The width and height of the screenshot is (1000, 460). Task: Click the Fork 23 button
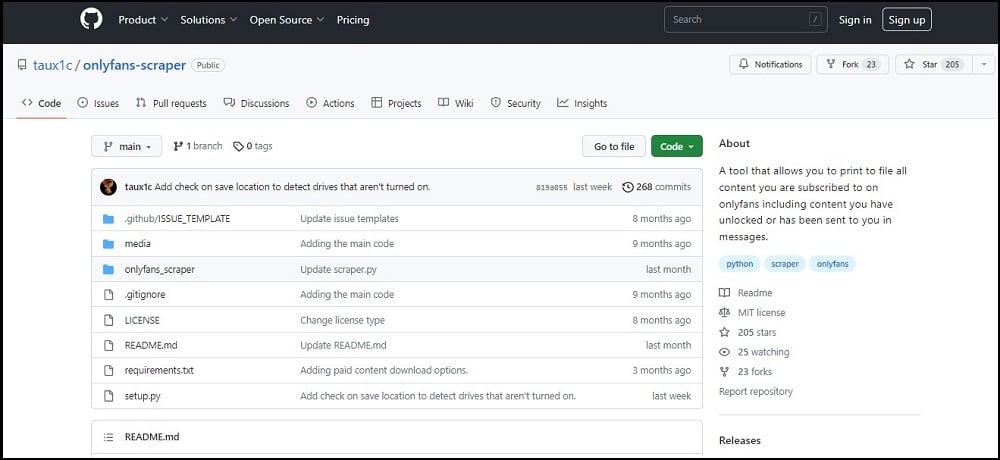853,64
